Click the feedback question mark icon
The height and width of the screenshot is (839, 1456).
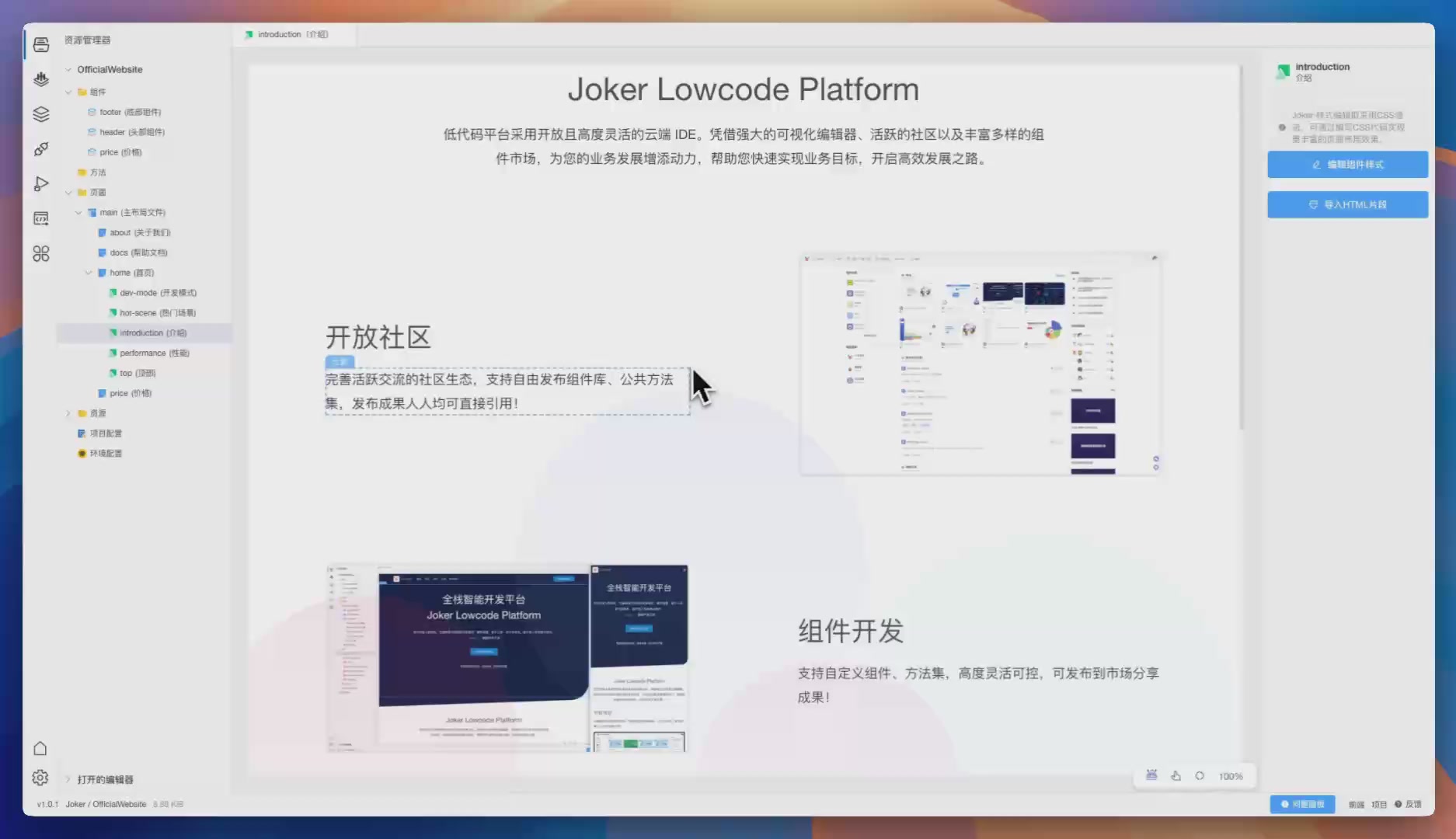[x=1398, y=804]
